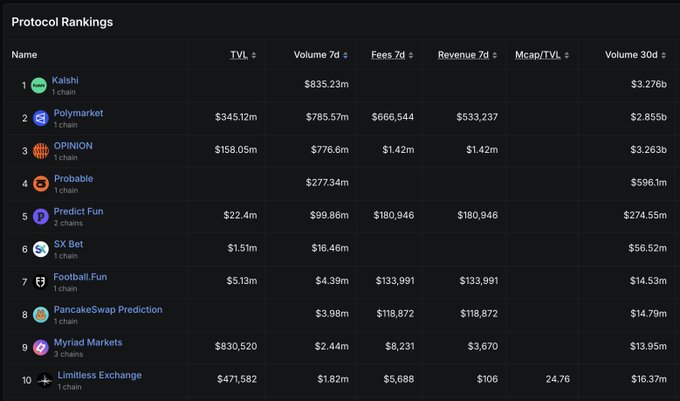680x401 pixels.
Task: Click the Kalshi logo icon
Action: [39, 86]
